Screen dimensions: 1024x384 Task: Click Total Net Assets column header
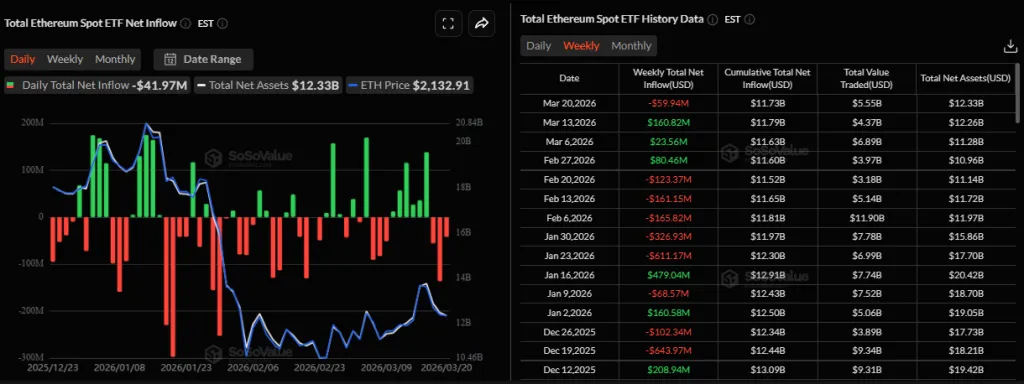coord(965,78)
